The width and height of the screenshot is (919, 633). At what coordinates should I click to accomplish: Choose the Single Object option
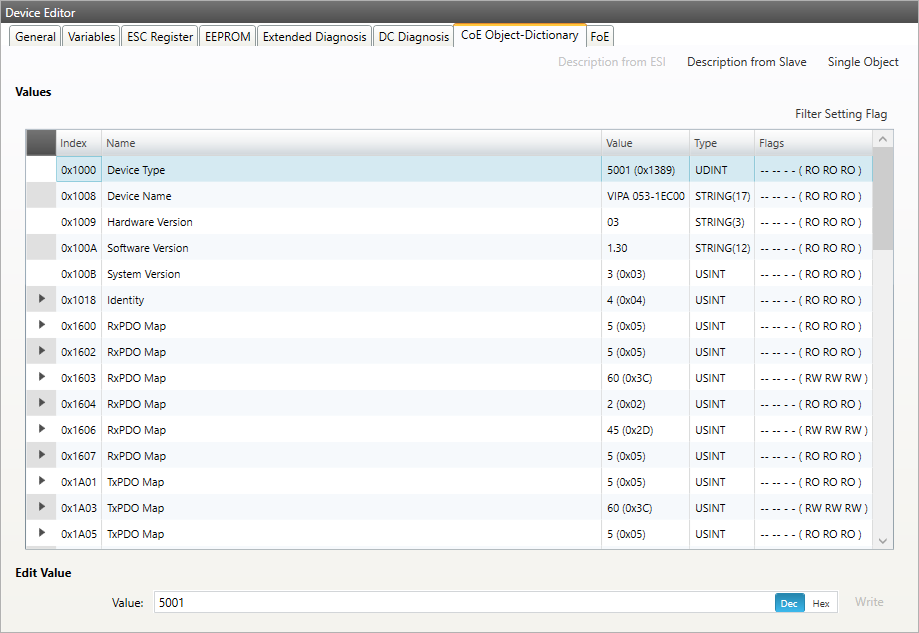coord(863,62)
